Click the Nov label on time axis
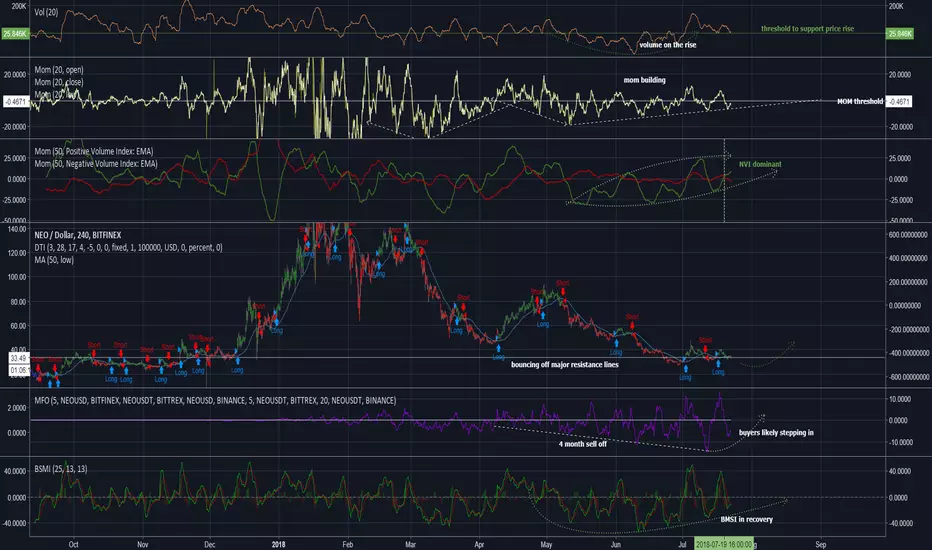The image size is (932, 550). [142, 544]
